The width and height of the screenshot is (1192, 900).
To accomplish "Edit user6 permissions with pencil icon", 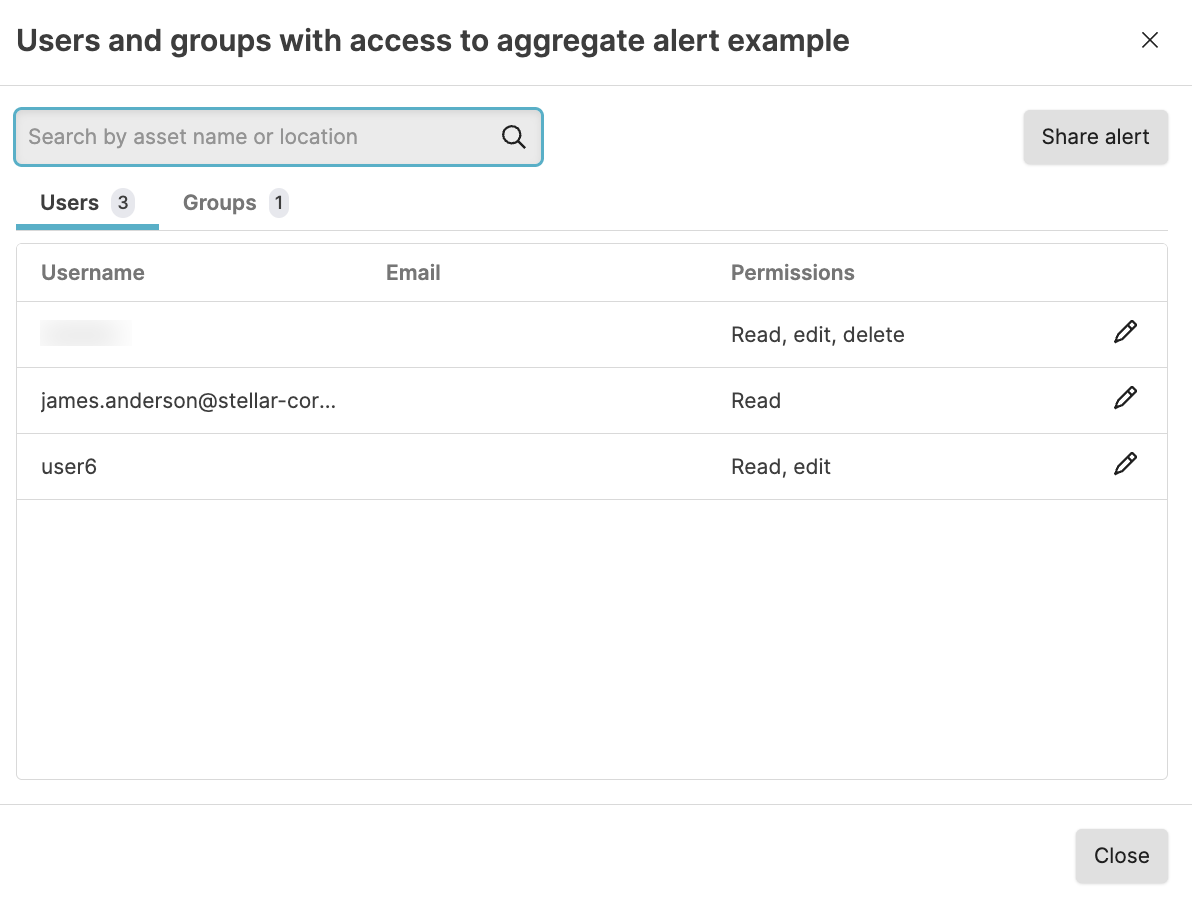I will pos(1125,465).
